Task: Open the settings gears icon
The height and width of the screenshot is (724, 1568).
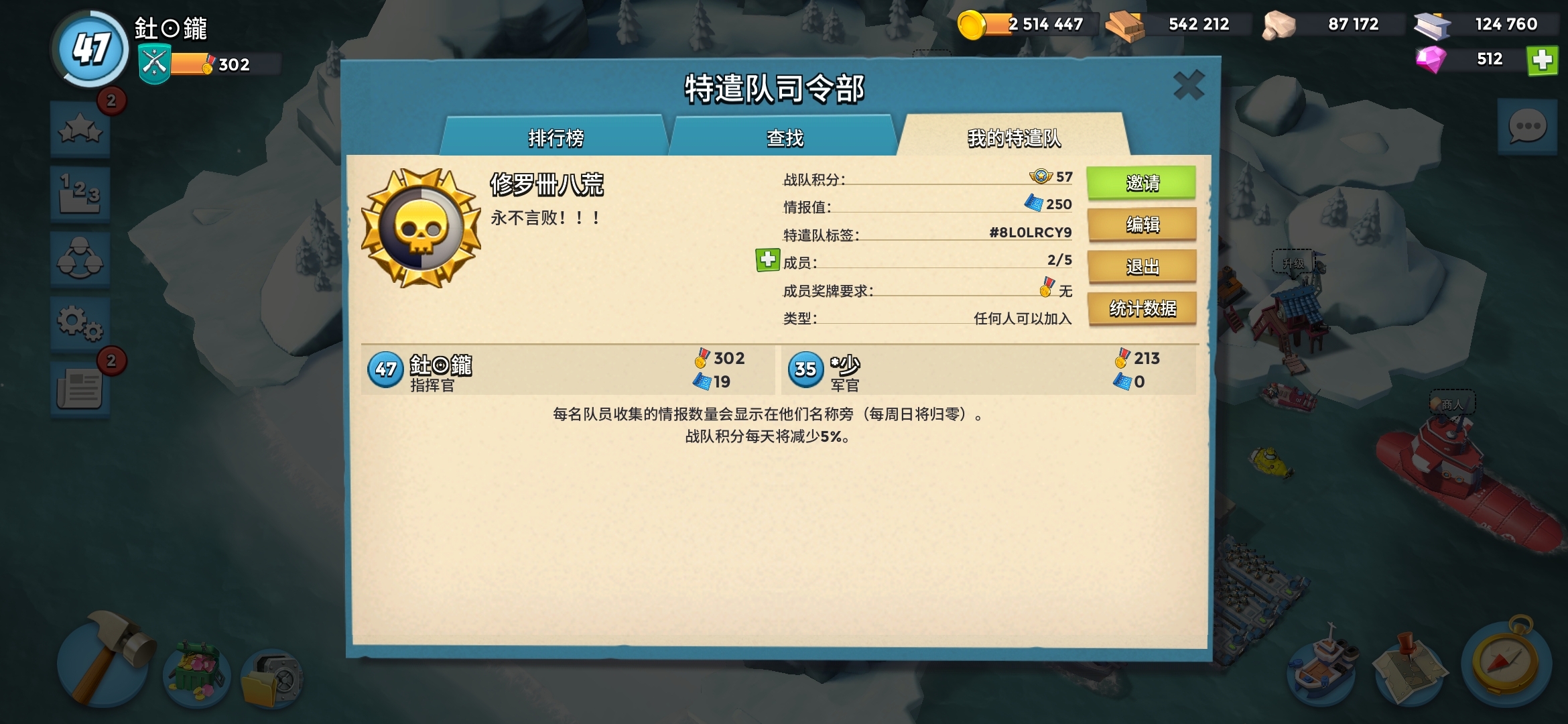Action: click(80, 324)
